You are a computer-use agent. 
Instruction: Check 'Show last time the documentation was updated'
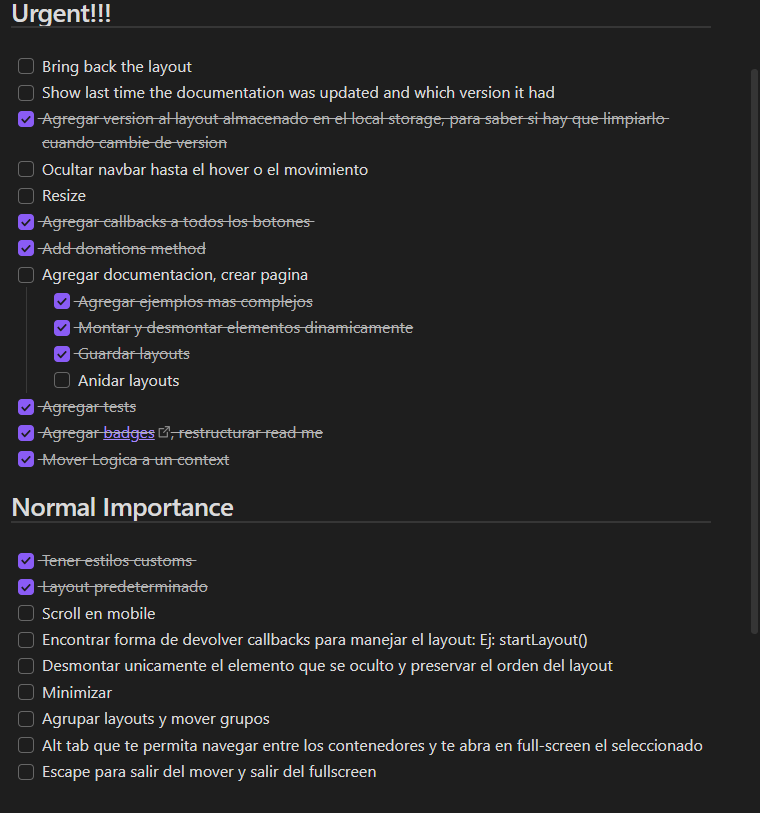pos(25,92)
